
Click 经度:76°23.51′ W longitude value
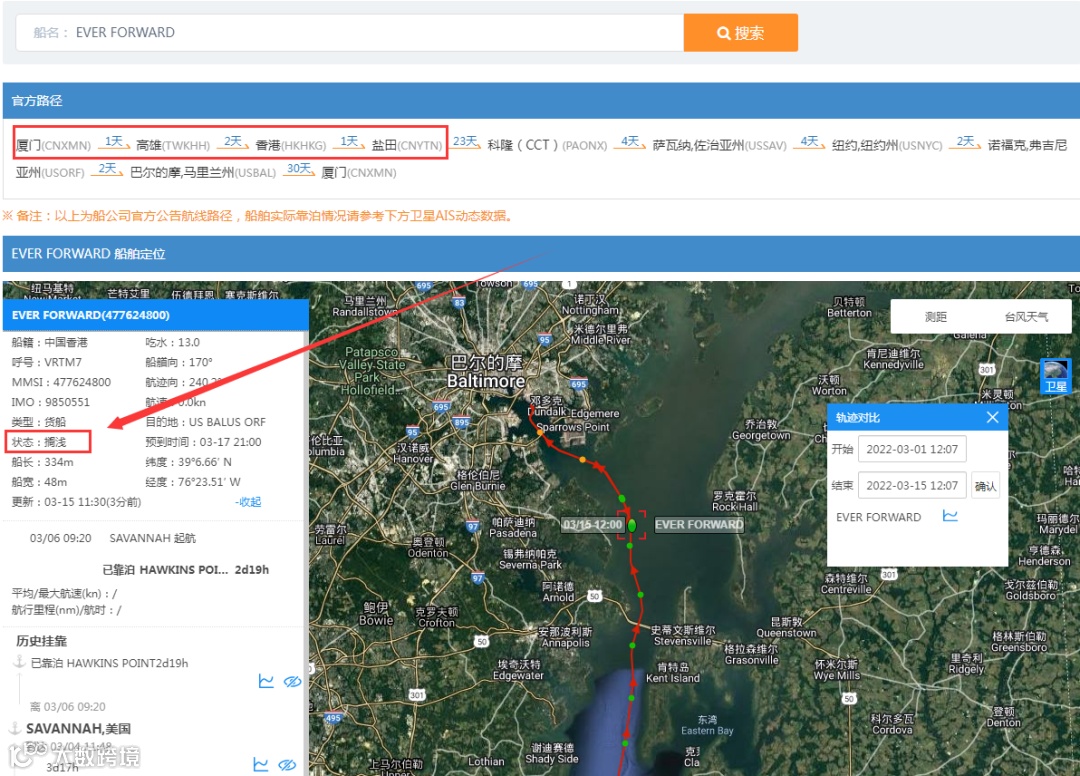193,482
